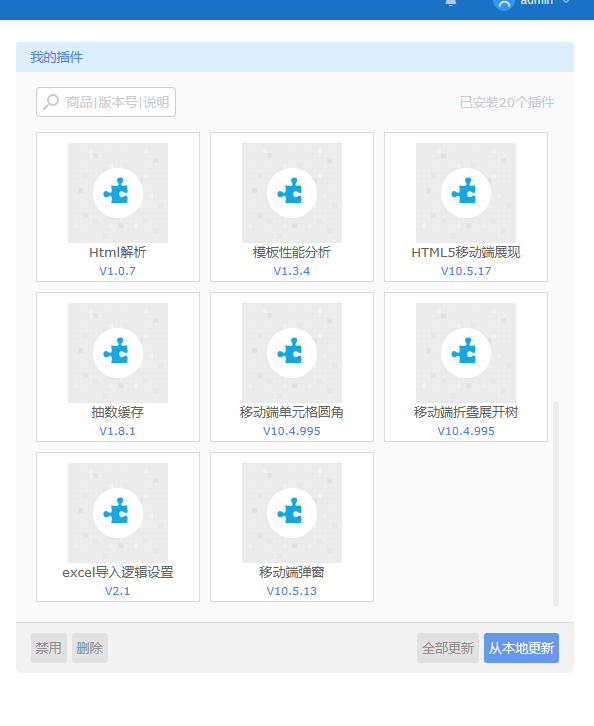Focus the 商品|版本号|说明 search field
This screenshot has width=594, height=726.
(x=106, y=102)
